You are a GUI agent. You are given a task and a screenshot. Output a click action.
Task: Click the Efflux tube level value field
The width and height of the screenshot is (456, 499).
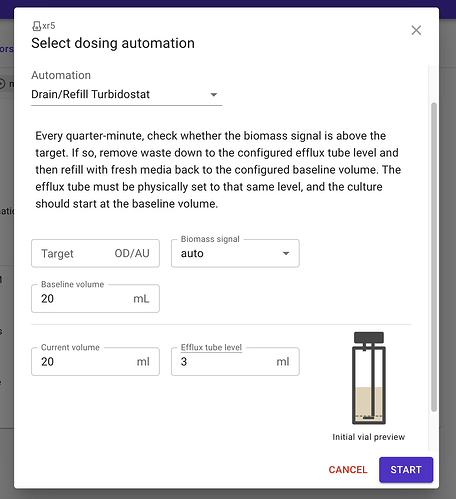[x=235, y=362]
